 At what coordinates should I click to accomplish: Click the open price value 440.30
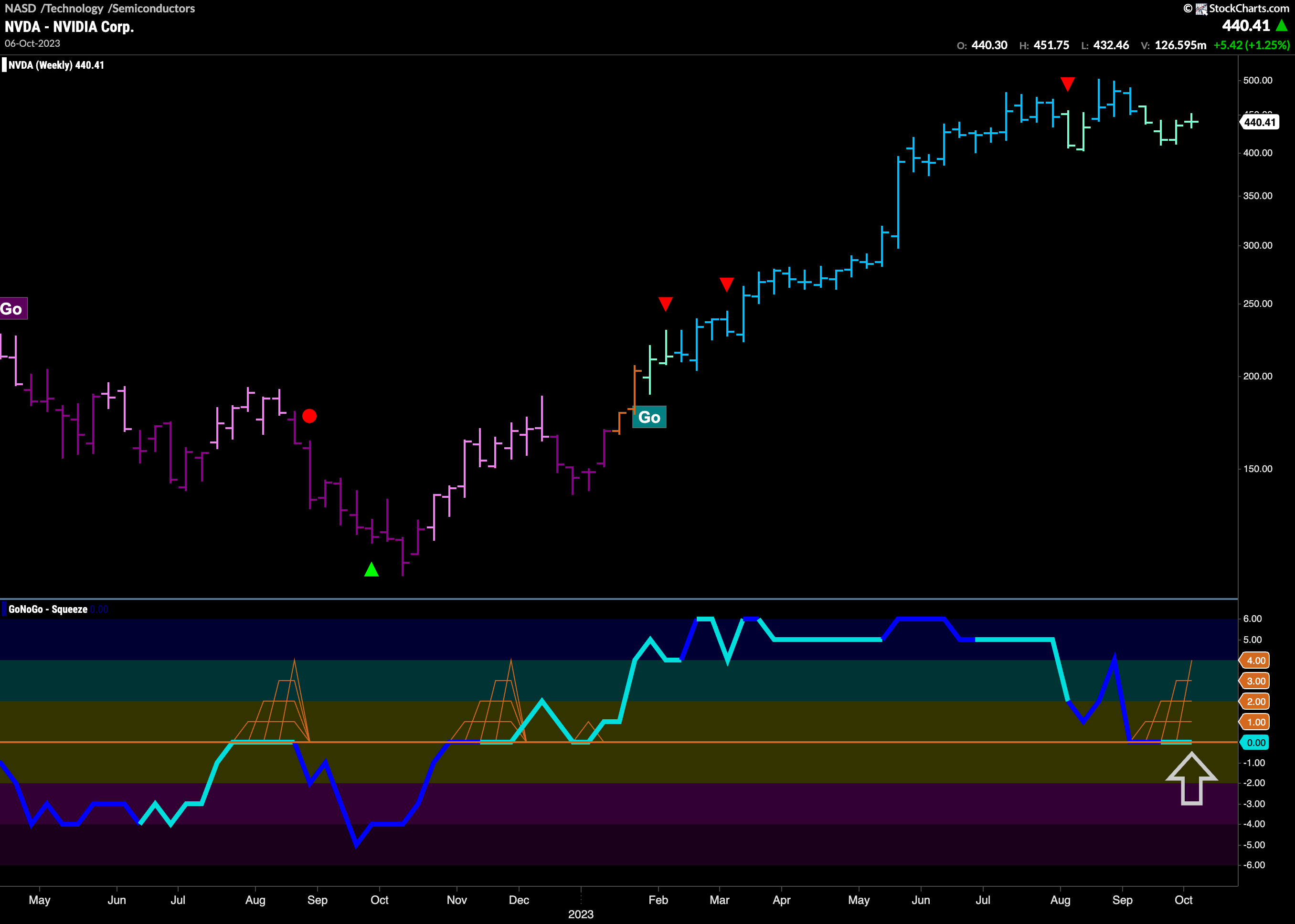point(989,45)
